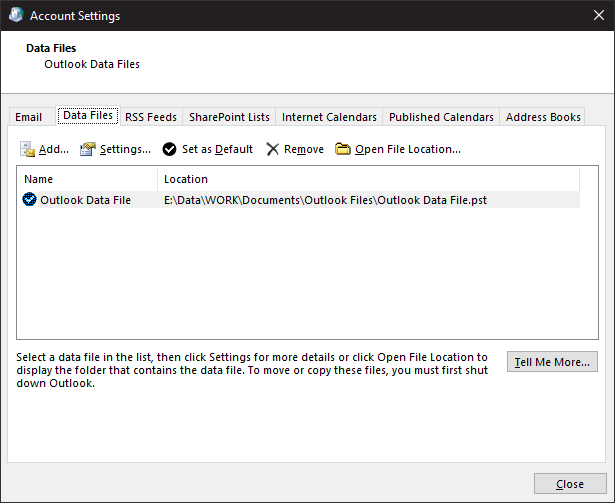Click the Settings toolbar icon
615x503 pixels.
coord(88,149)
